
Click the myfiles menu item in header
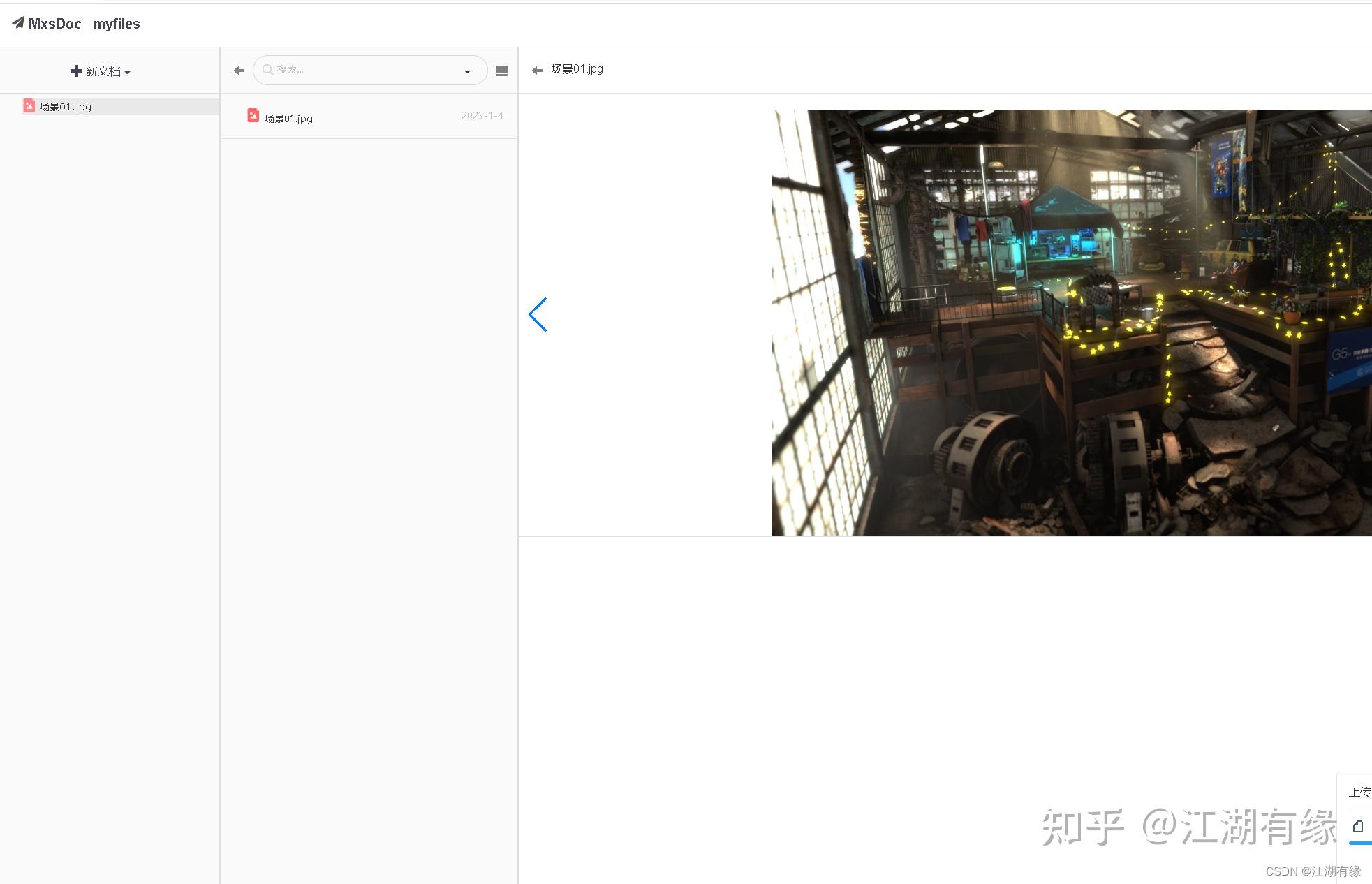[116, 23]
